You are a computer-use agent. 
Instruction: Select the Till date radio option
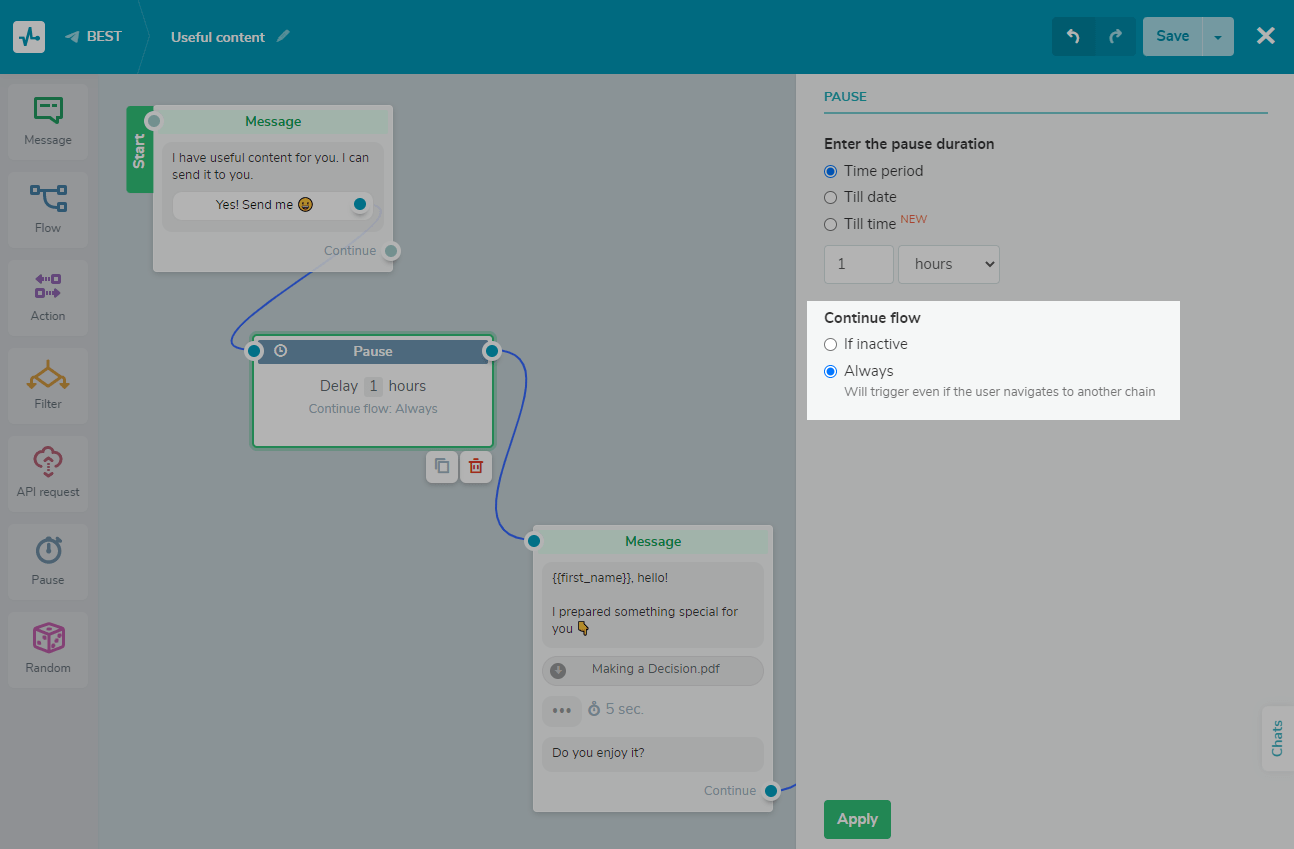tap(830, 198)
